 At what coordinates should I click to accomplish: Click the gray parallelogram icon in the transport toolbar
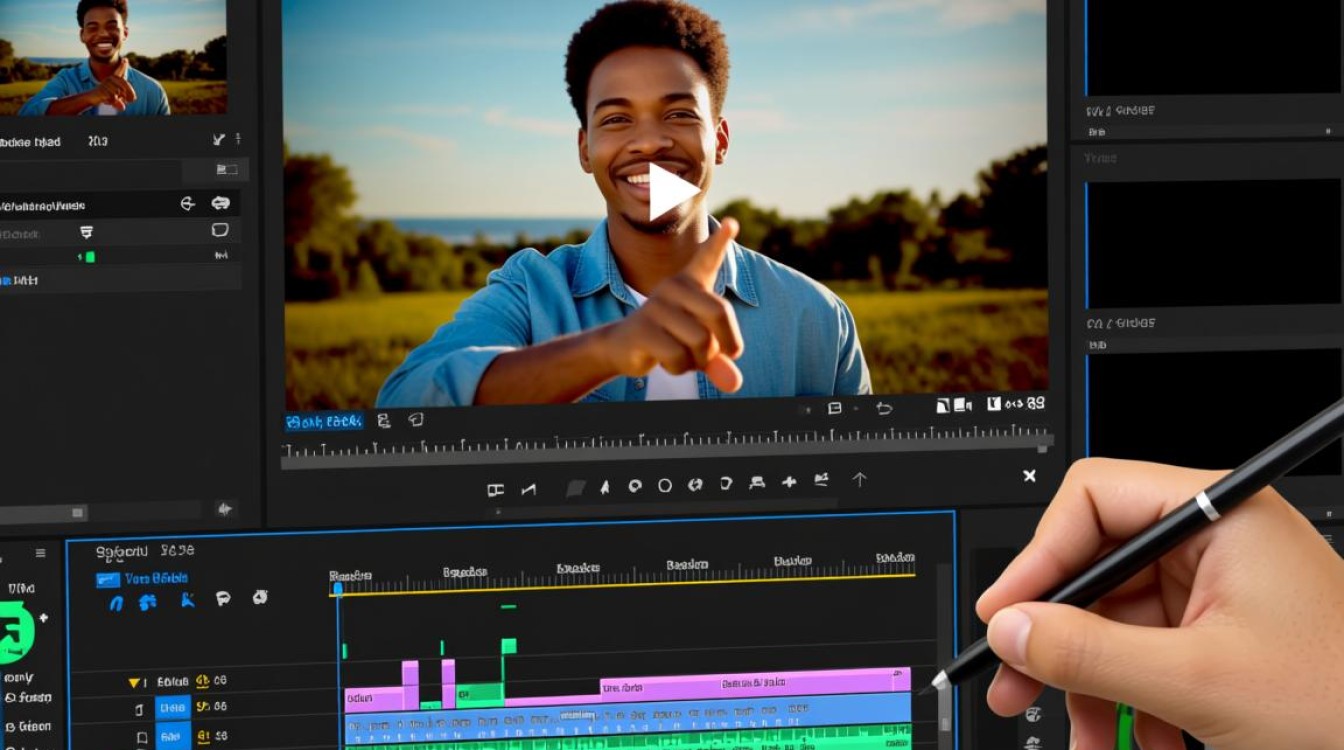pos(576,488)
